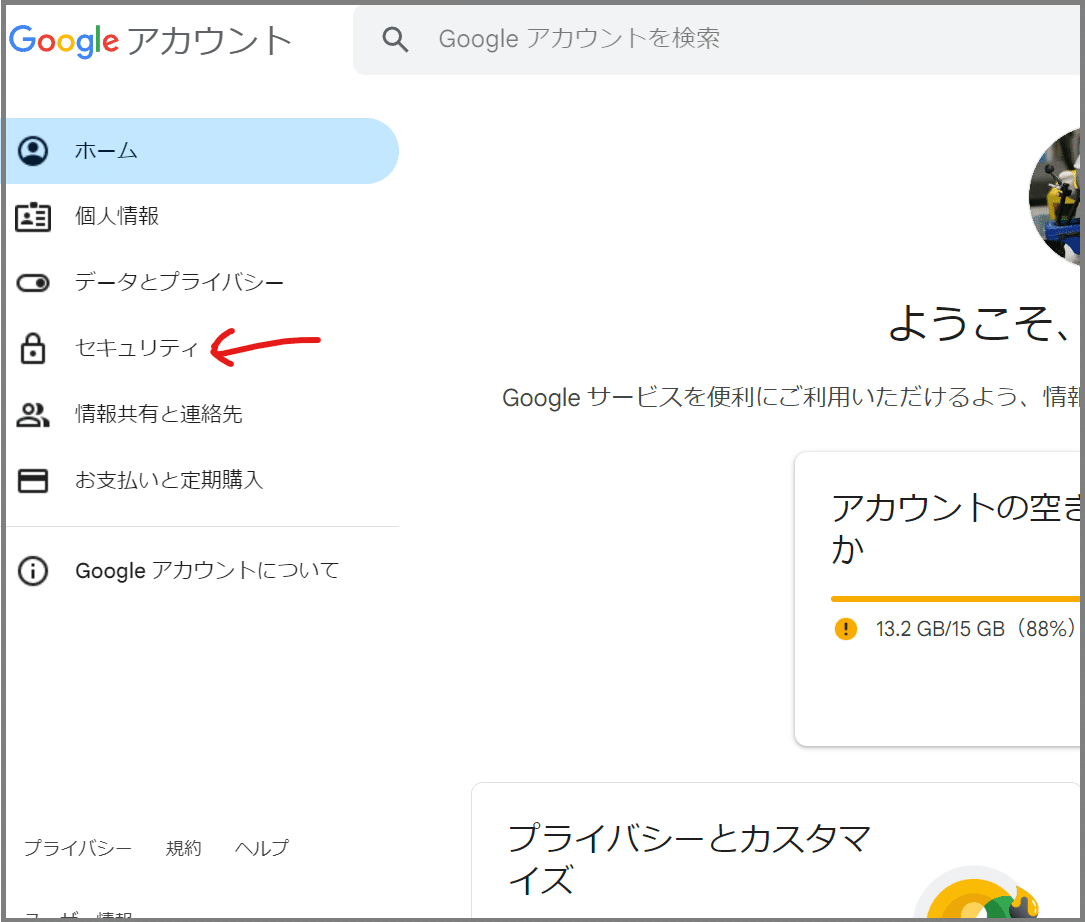The height and width of the screenshot is (922, 1085).
Task: Open the プライバシー footer link
Action: (x=78, y=848)
